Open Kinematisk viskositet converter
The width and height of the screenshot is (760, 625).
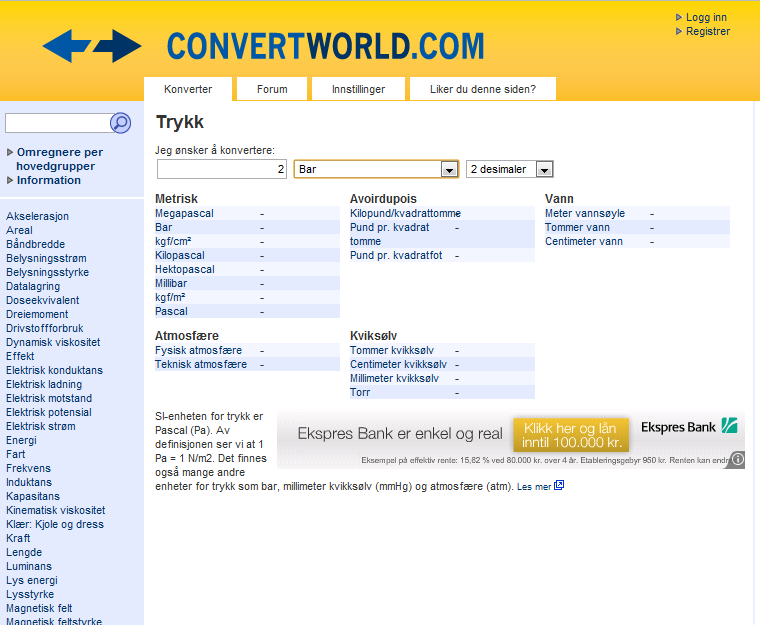point(56,511)
